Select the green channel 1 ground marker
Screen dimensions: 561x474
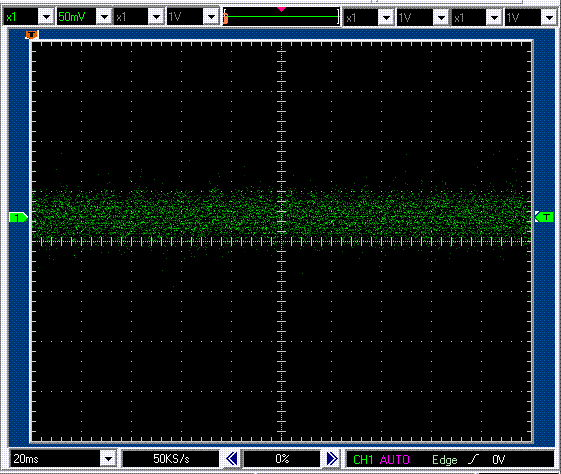tap(18, 217)
